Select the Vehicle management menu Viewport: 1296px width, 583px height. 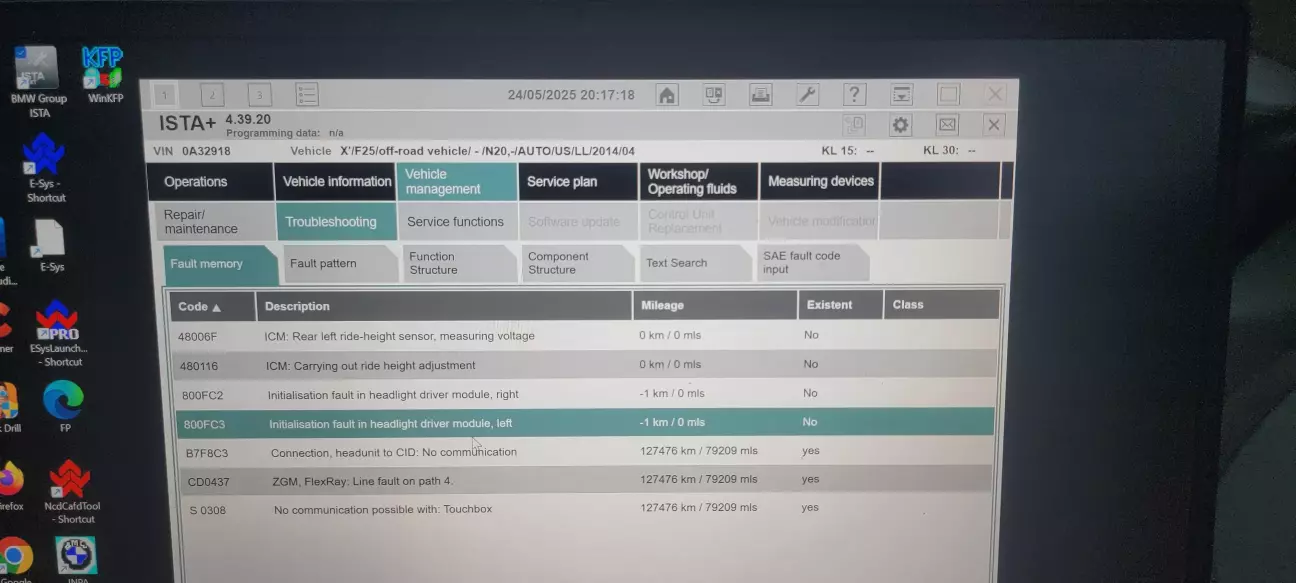457,182
